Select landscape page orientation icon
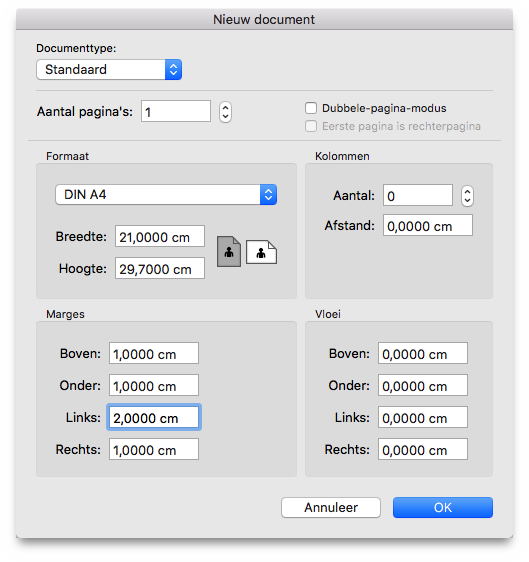 pos(261,252)
